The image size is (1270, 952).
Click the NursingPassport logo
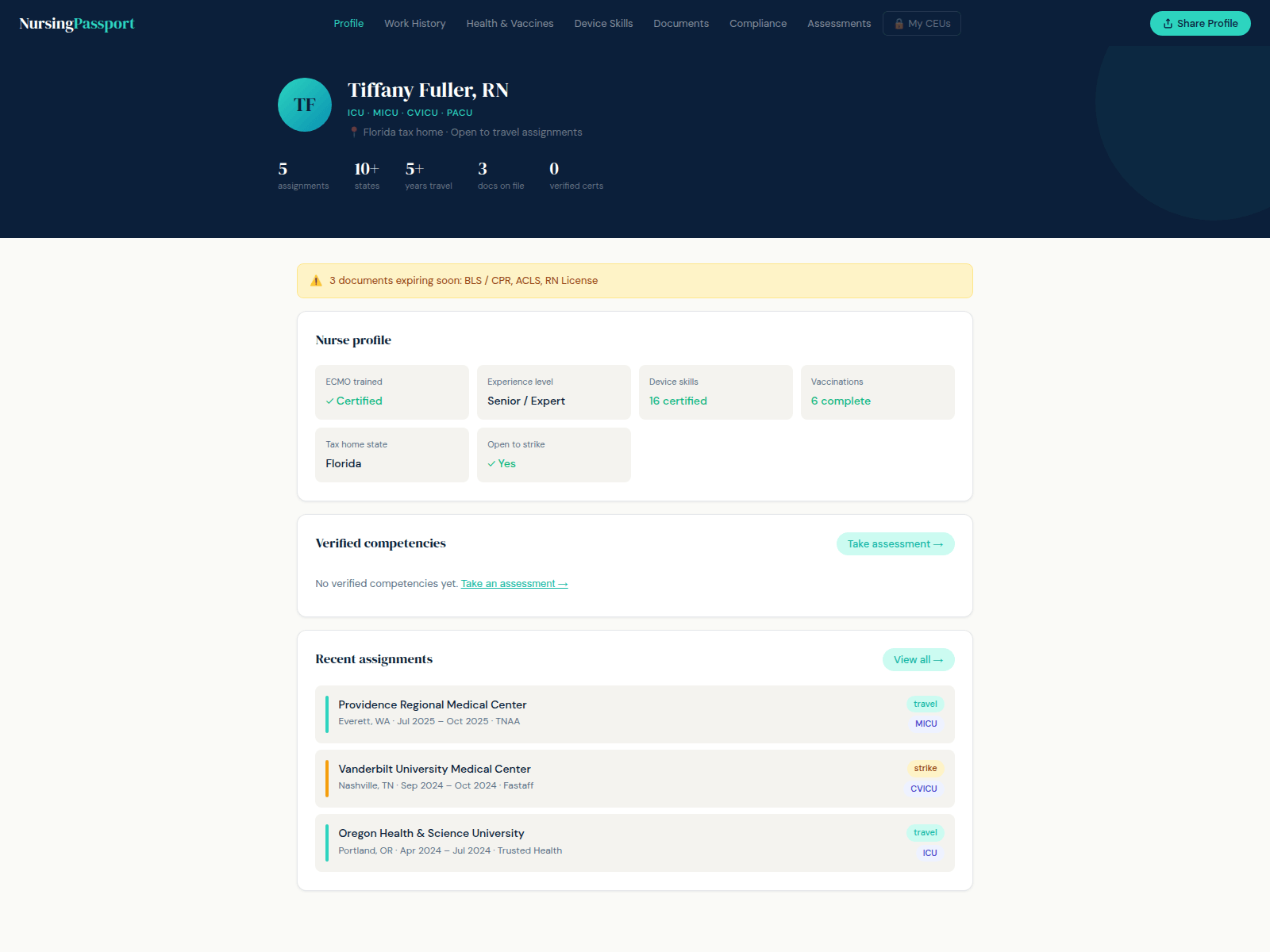(77, 24)
